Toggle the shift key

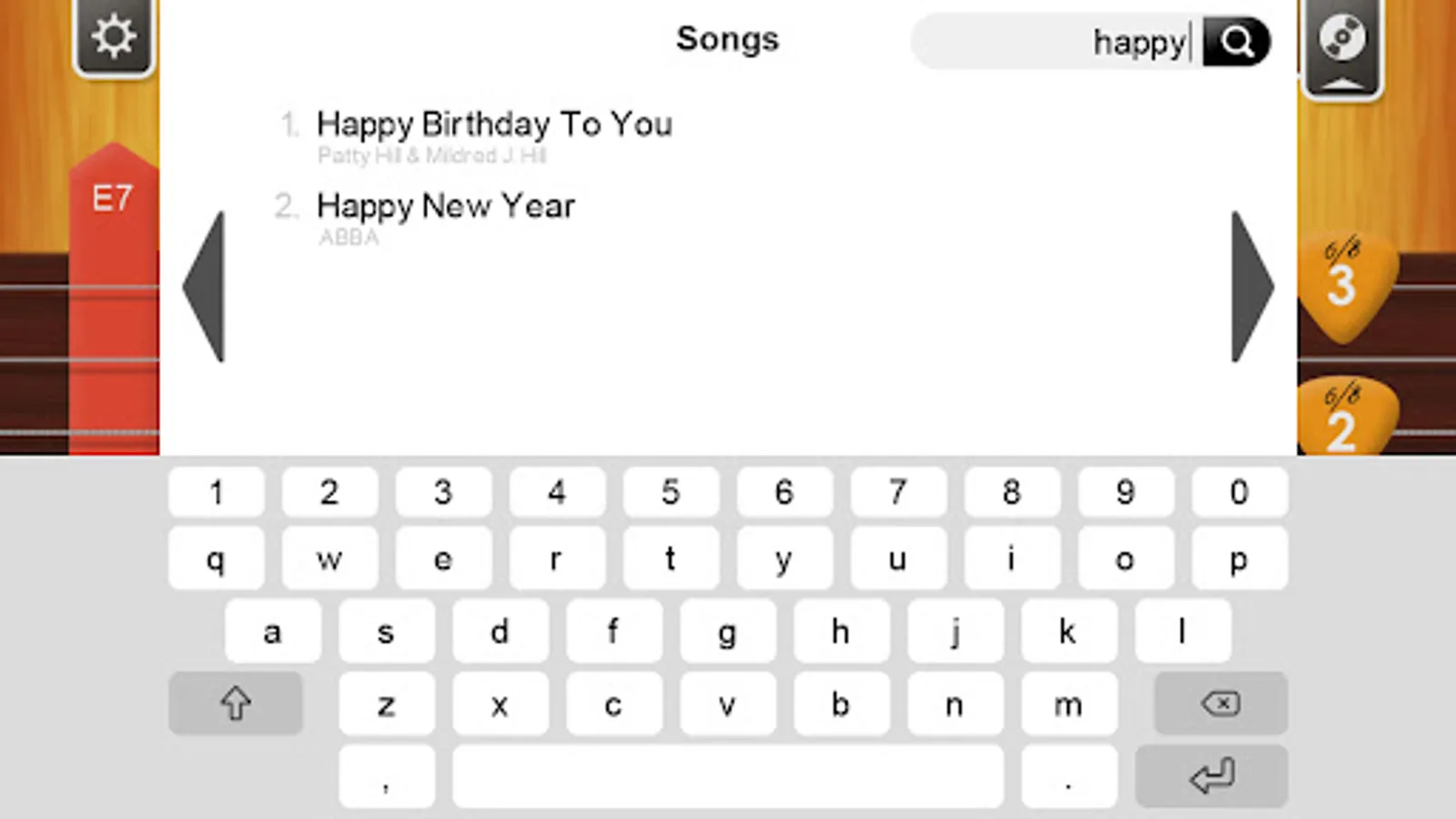point(235,703)
